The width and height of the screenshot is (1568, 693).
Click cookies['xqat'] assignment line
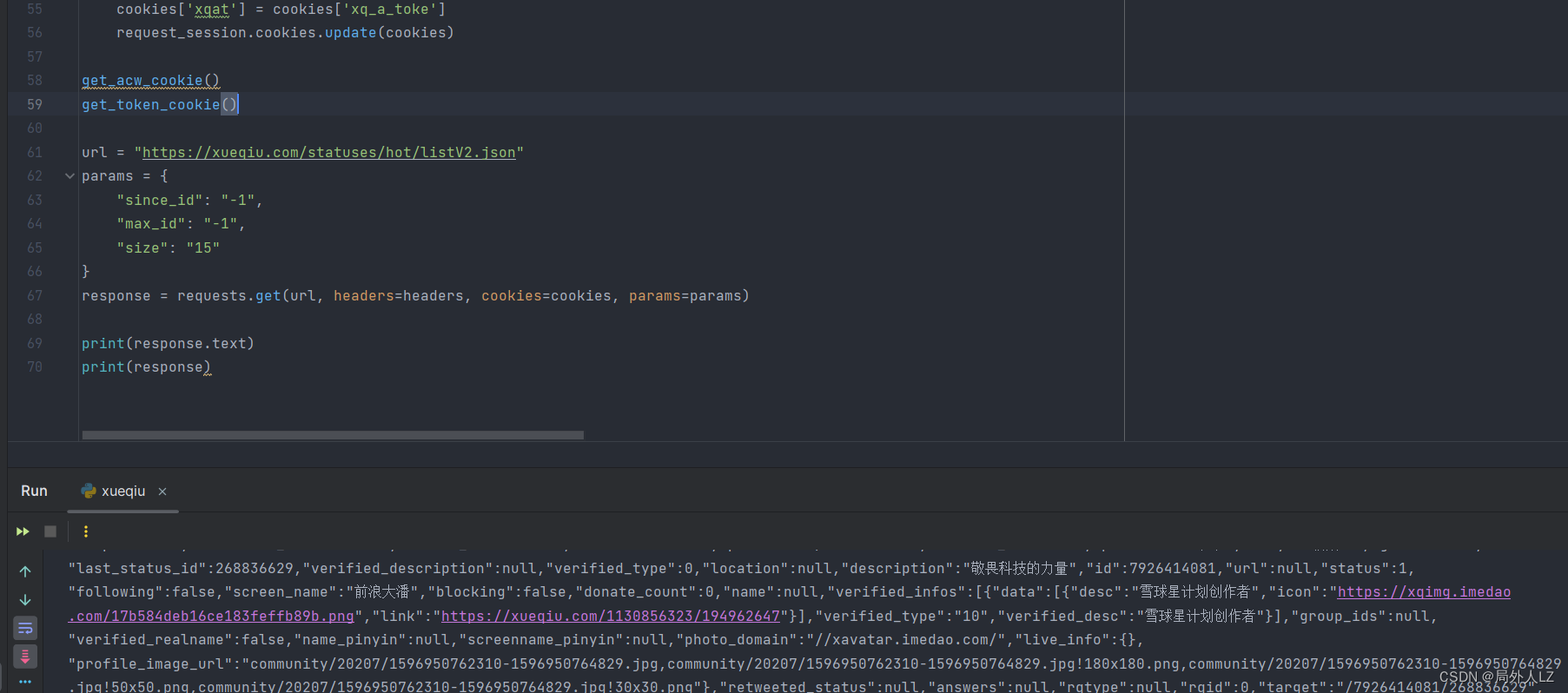click(281, 10)
